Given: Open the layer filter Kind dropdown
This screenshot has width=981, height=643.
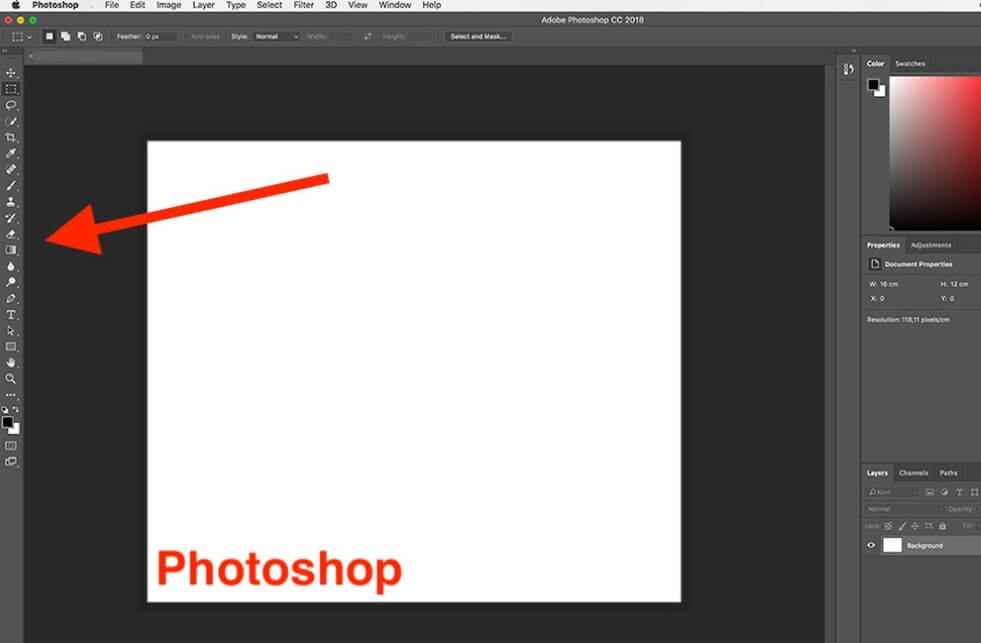Looking at the screenshot, I should point(893,492).
